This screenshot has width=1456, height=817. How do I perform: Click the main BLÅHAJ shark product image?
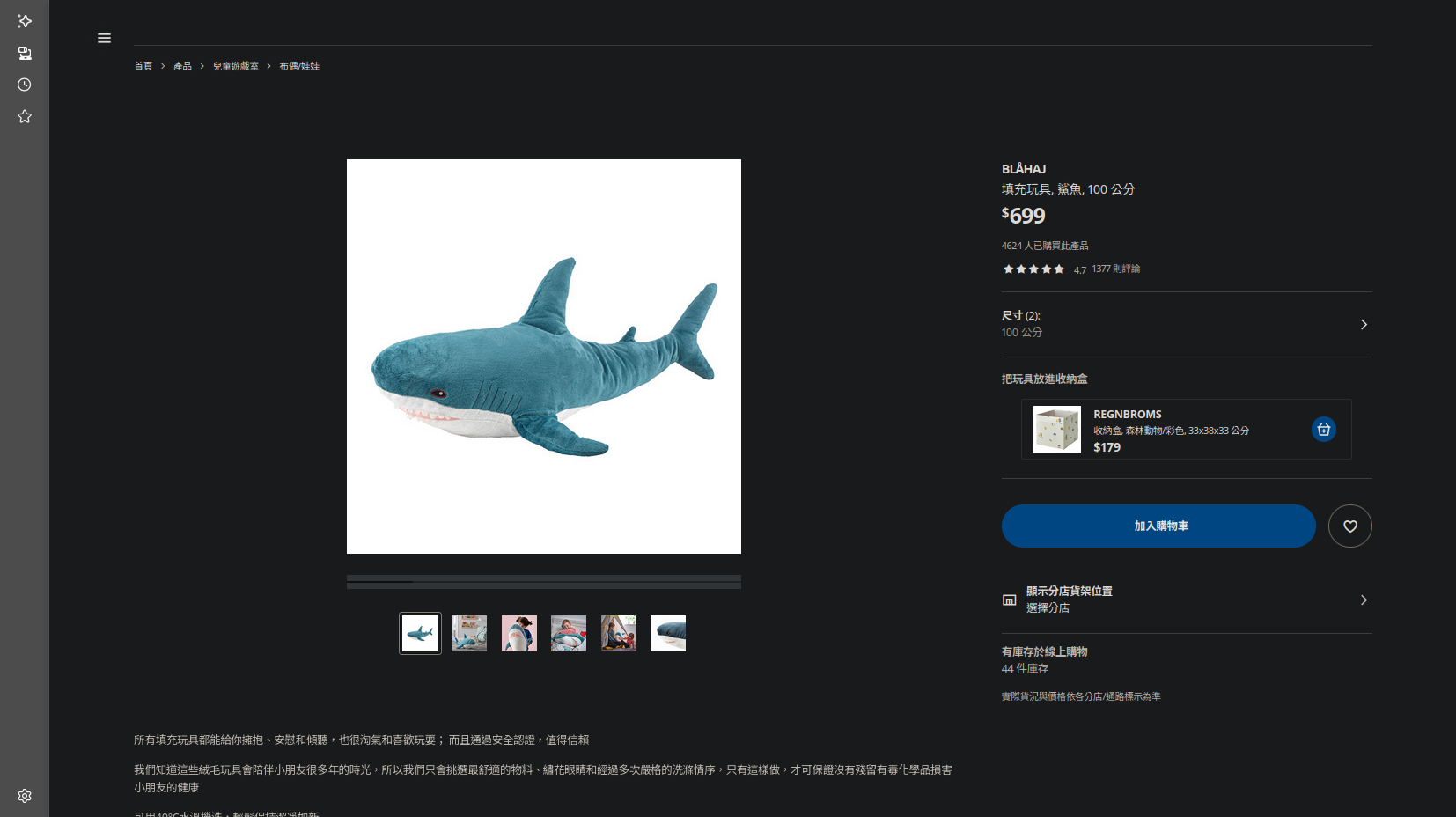click(x=544, y=357)
